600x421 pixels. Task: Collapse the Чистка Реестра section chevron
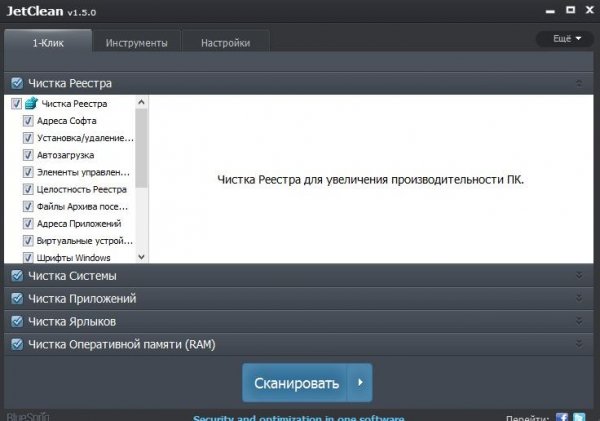579,83
